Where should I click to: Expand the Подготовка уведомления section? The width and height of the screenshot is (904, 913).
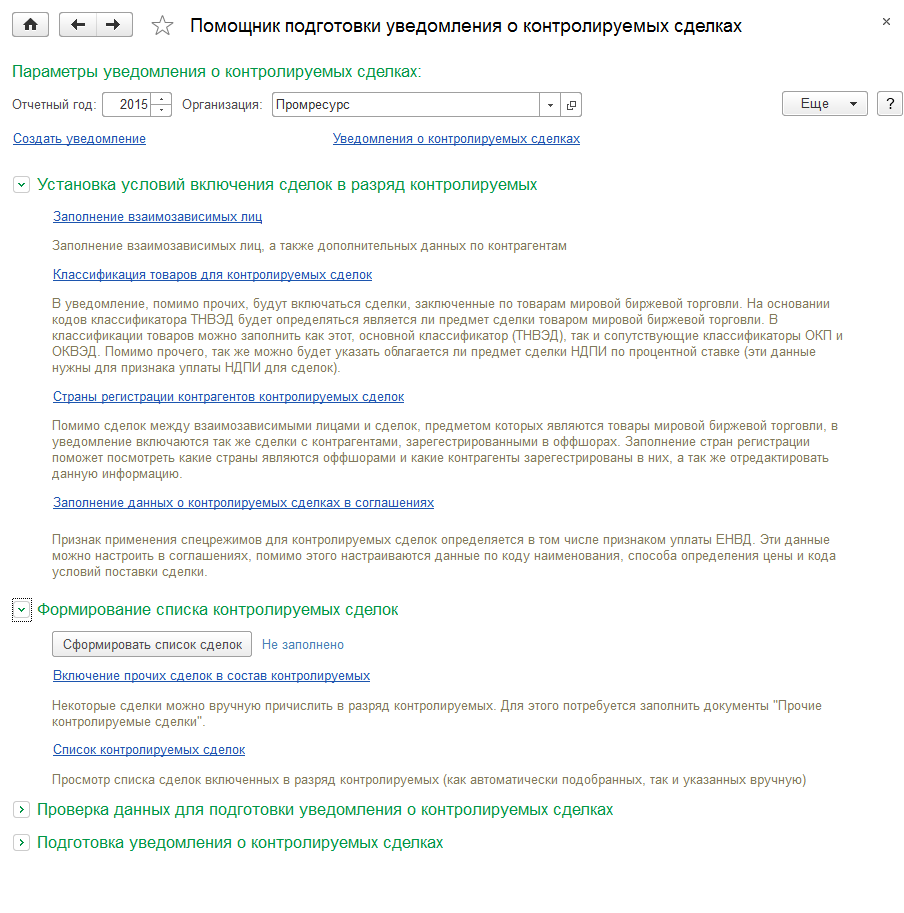[x=22, y=843]
